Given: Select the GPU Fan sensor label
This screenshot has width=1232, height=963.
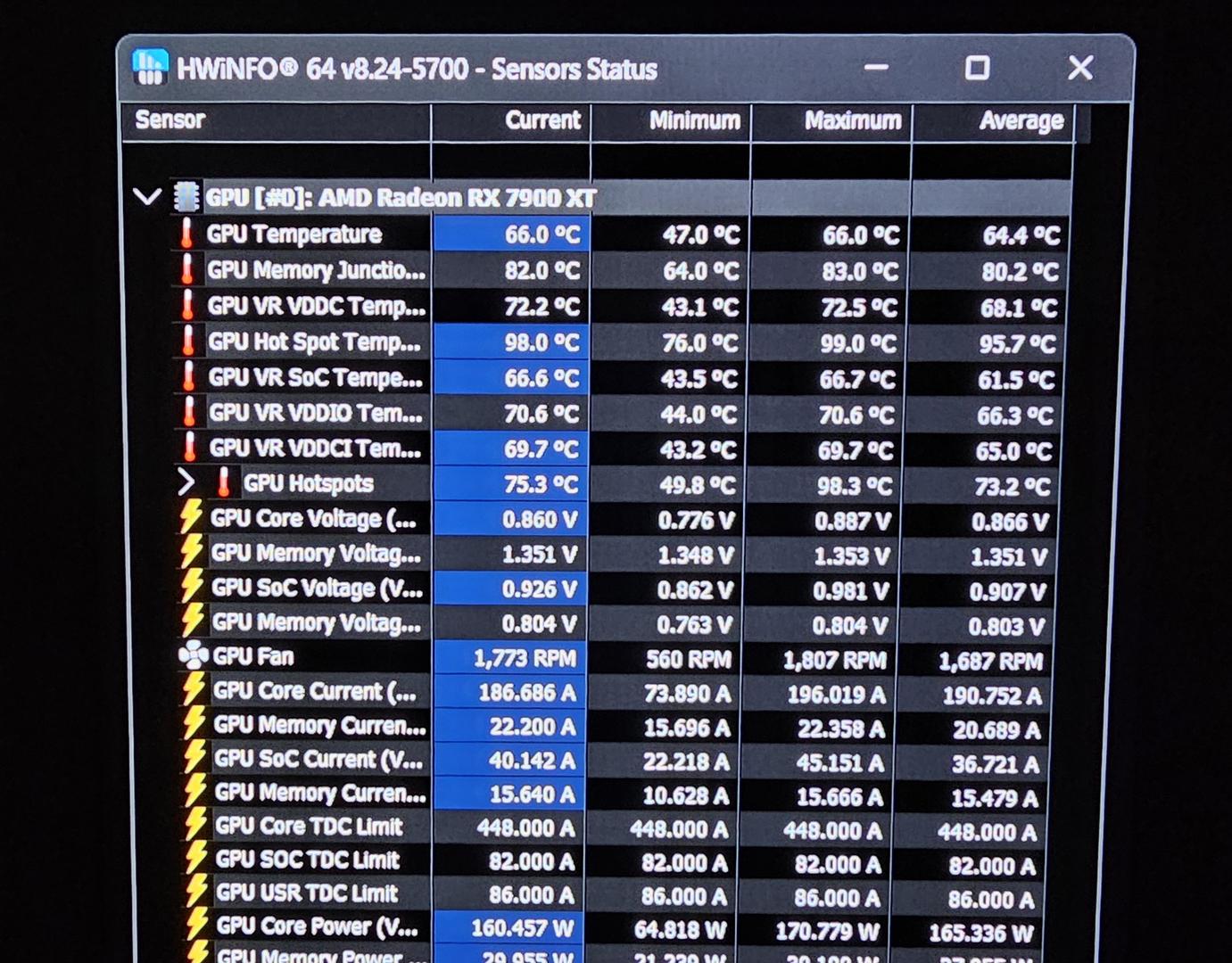Looking at the screenshot, I should [253, 656].
